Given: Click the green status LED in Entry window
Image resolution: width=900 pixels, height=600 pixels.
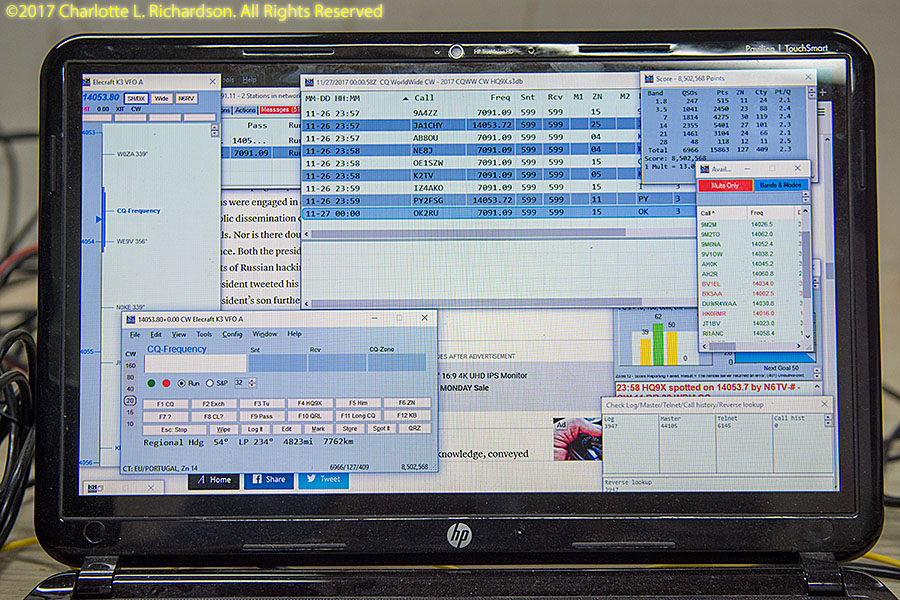Looking at the screenshot, I should 151,383.
